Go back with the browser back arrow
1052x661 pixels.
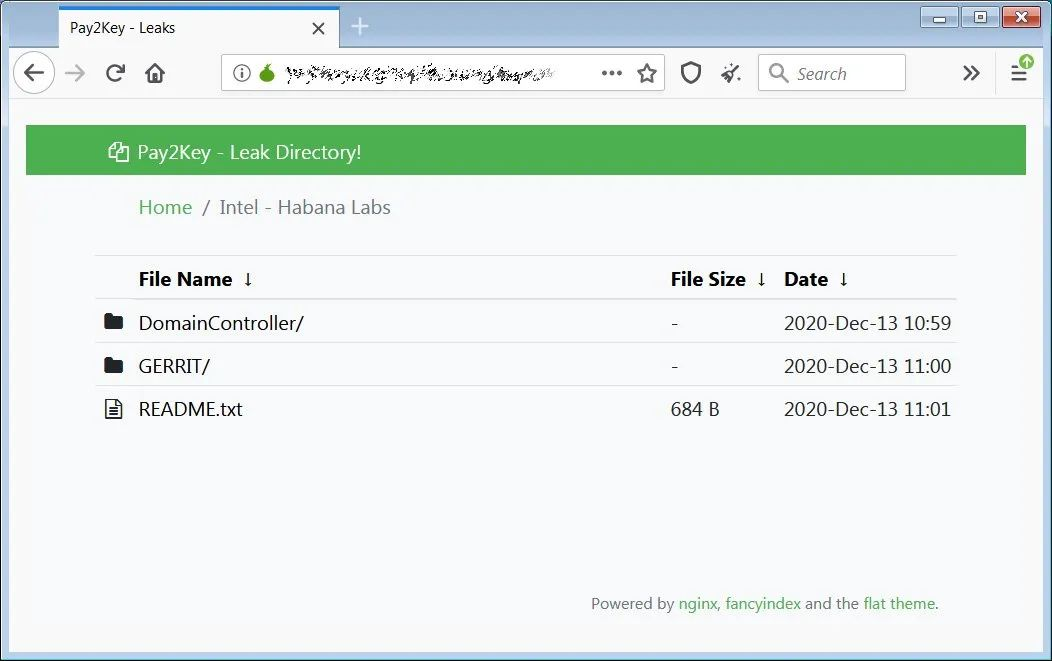click(x=34, y=72)
